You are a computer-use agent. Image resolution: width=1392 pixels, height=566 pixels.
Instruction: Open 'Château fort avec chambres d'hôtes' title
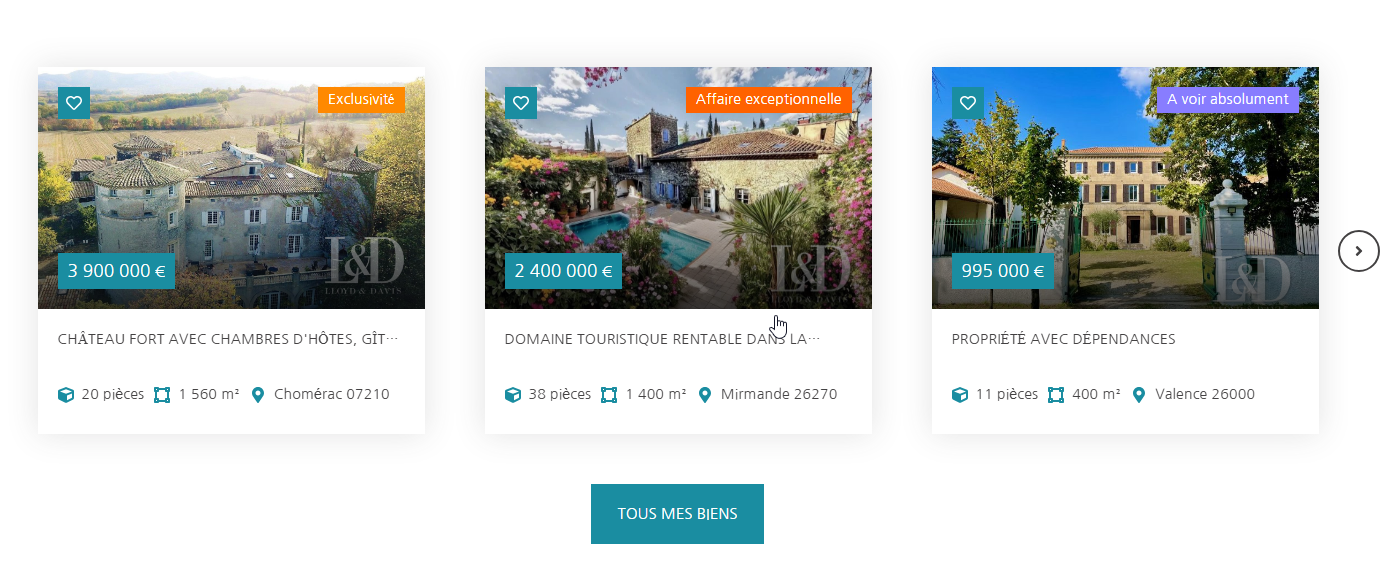[x=228, y=339]
